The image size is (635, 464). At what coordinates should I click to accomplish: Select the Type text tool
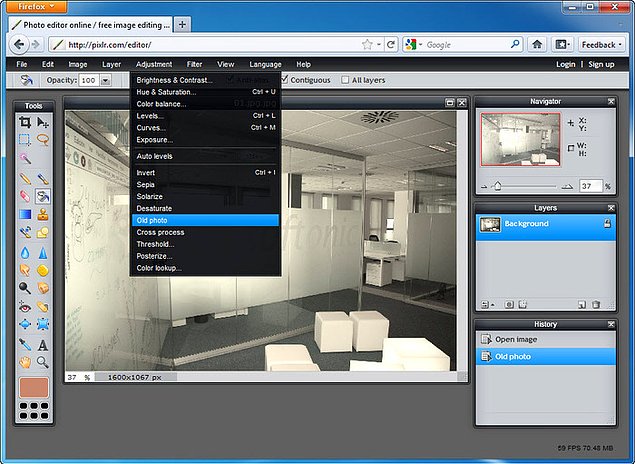point(43,345)
